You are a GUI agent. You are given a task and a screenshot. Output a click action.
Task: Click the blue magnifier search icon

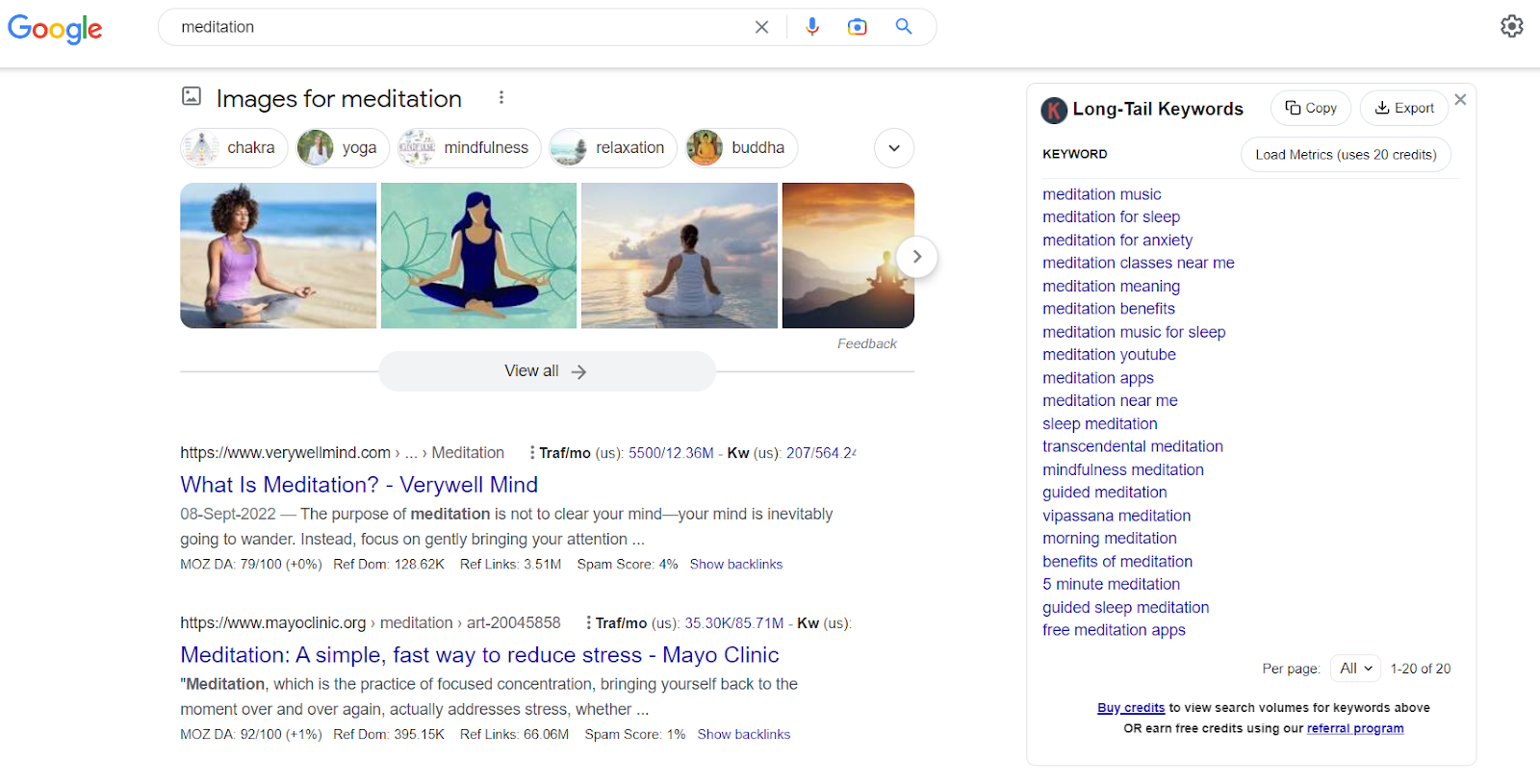click(x=904, y=27)
